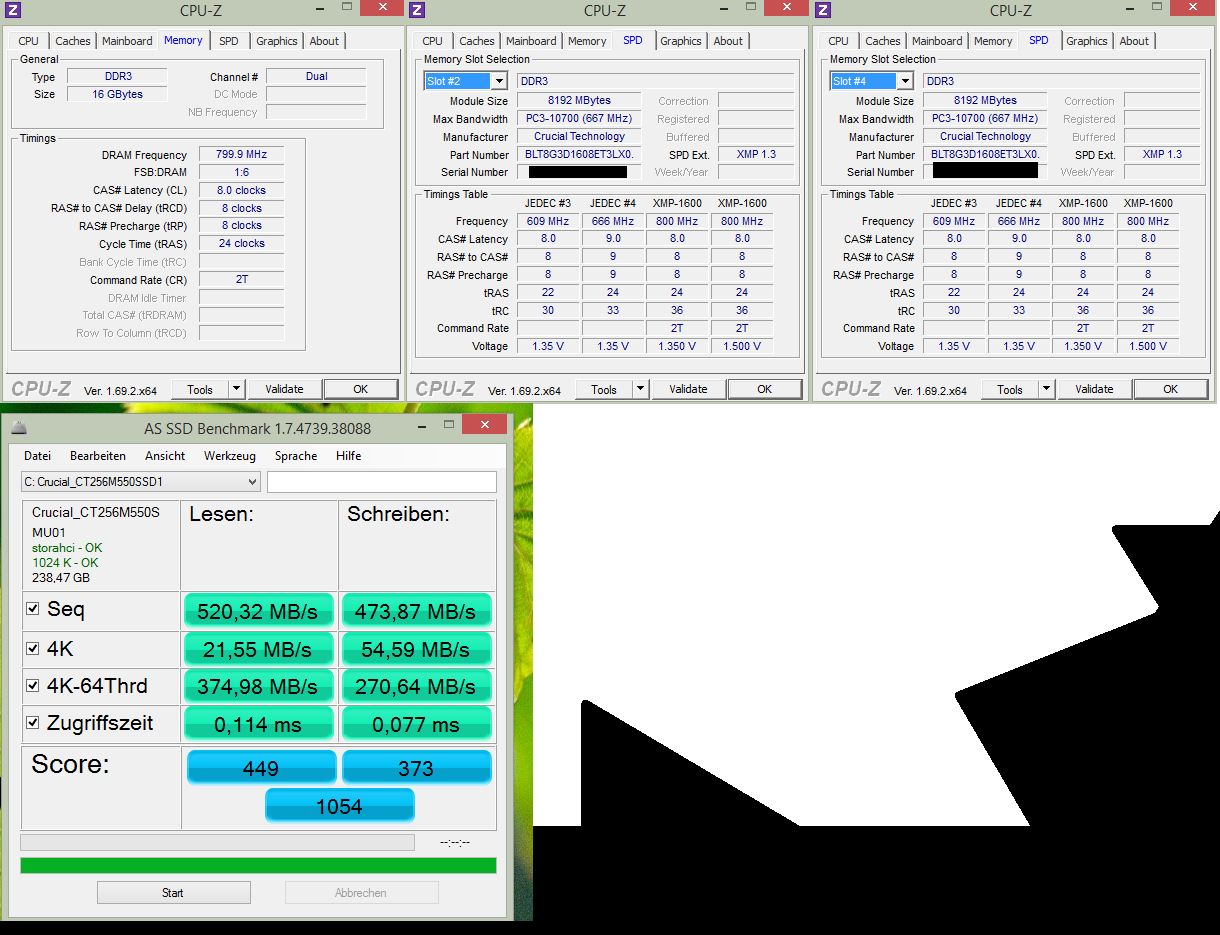Click the Size value 16 GBytes
The width and height of the screenshot is (1220, 935).
coord(117,94)
